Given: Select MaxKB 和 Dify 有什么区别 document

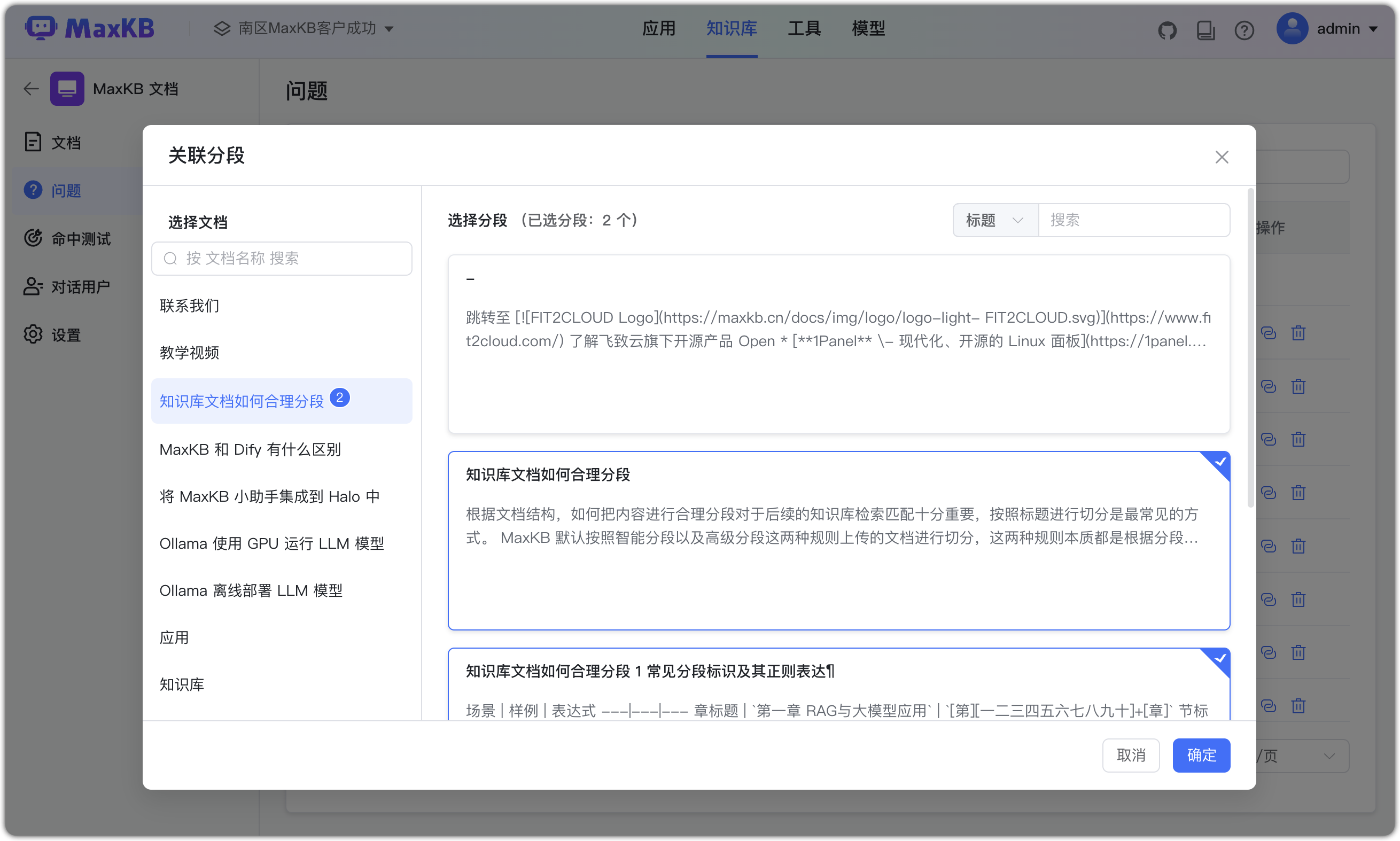Looking at the screenshot, I should click(282, 449).
